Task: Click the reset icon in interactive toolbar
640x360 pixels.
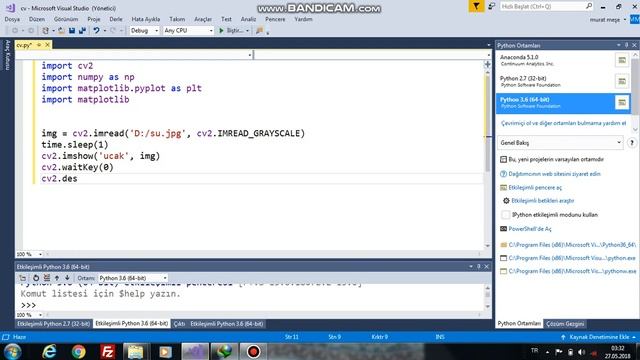Action: click(x=36, y=278)
